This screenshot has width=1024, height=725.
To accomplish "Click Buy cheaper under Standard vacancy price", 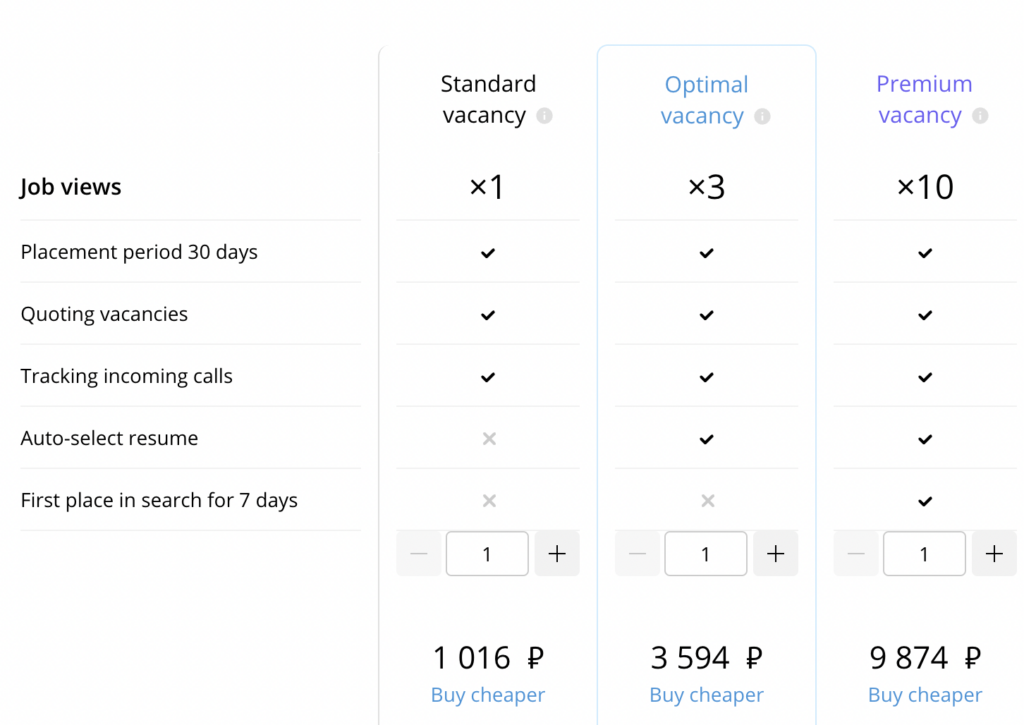I will (488, 695).
